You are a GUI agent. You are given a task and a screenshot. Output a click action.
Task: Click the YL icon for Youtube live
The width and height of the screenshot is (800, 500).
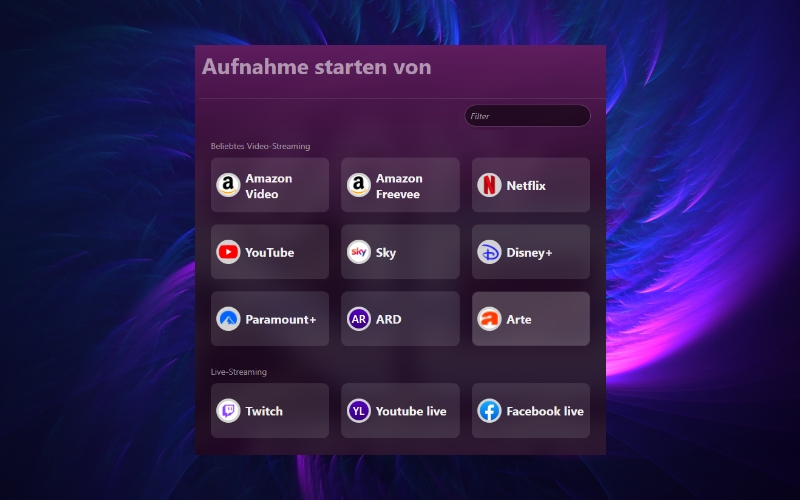(359, 411)
